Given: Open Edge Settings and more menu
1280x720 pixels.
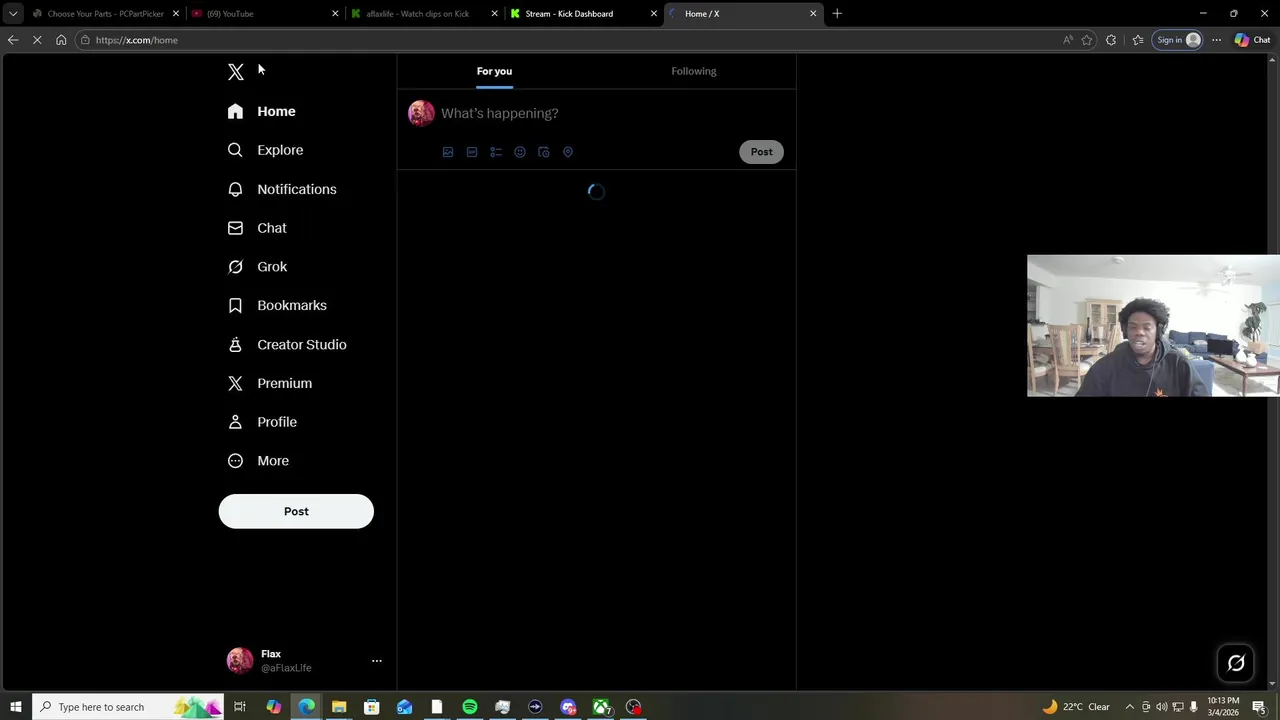Looking at the screenshot, I should click(1216, 40).
